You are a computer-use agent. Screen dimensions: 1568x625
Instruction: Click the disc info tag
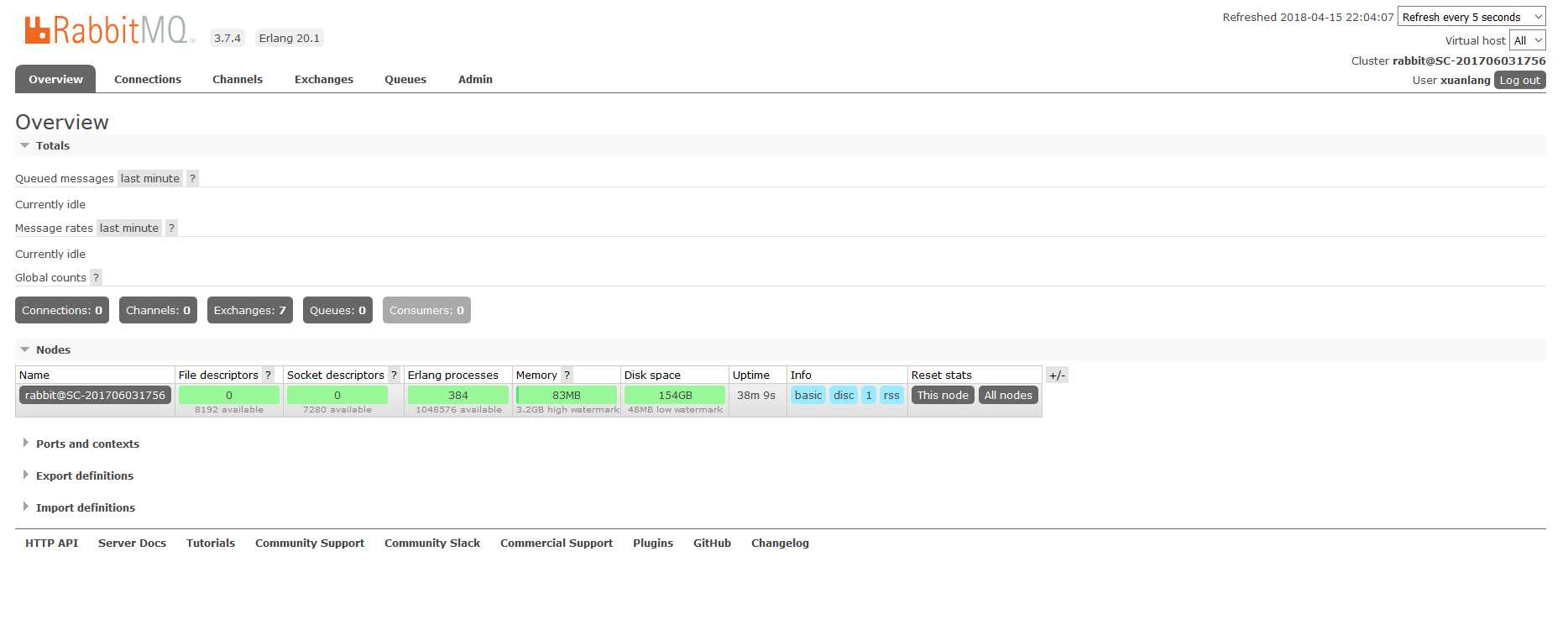pyautogui.click(x=844, y=395)
